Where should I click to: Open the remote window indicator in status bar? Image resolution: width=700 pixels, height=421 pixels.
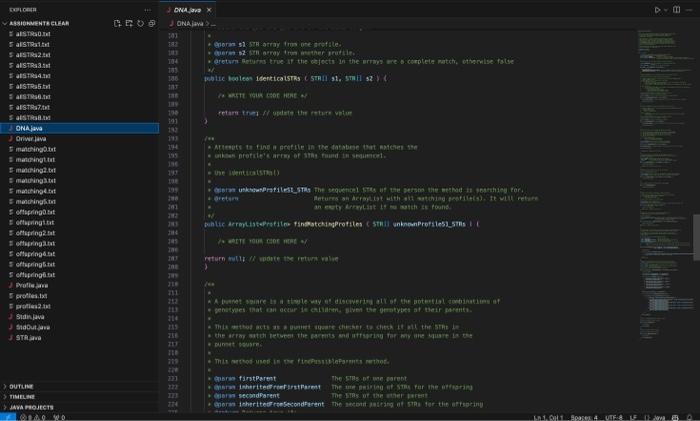(x=8, y=417)
